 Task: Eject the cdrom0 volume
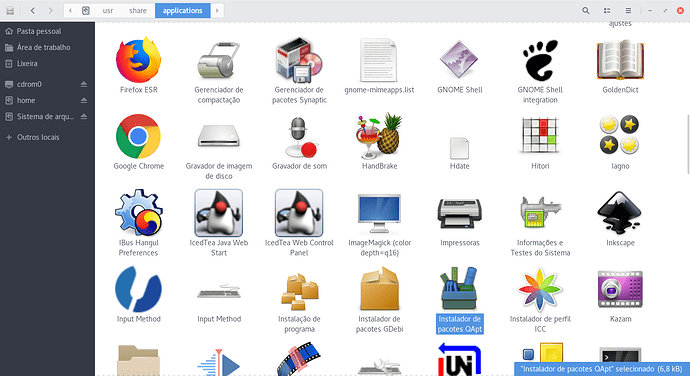[84, 84]
